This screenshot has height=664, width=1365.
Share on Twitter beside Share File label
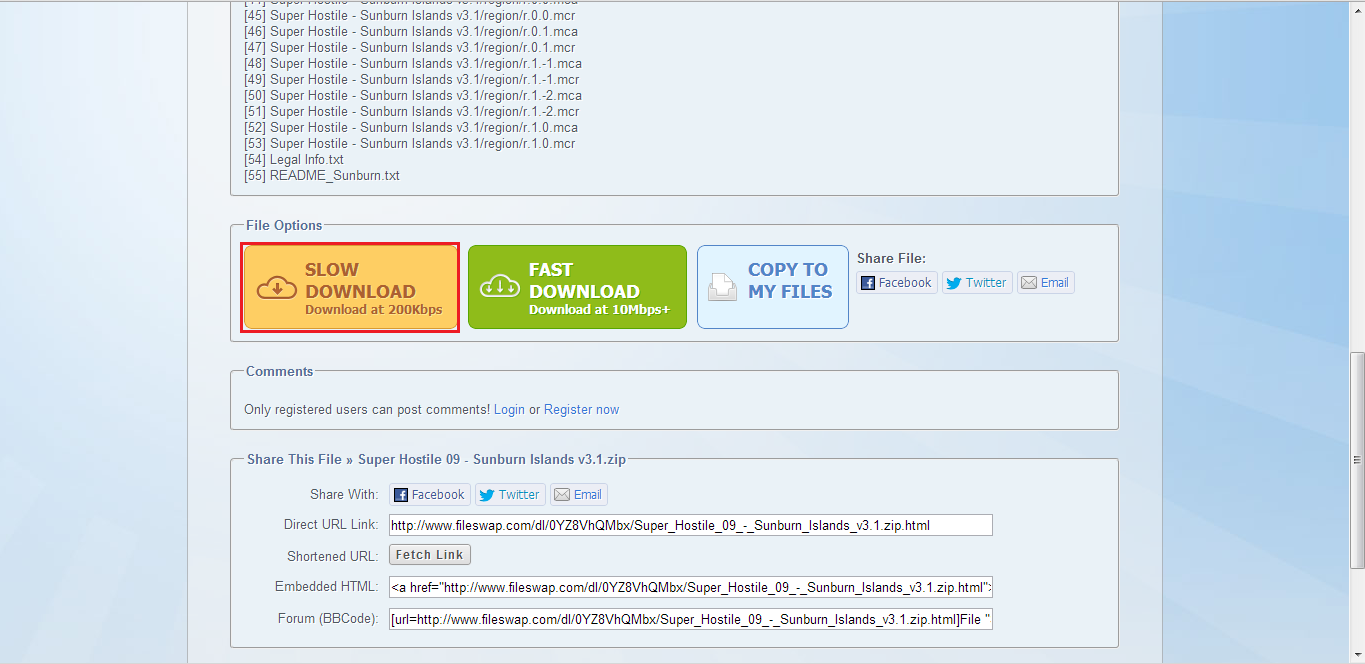click(977, 283)
